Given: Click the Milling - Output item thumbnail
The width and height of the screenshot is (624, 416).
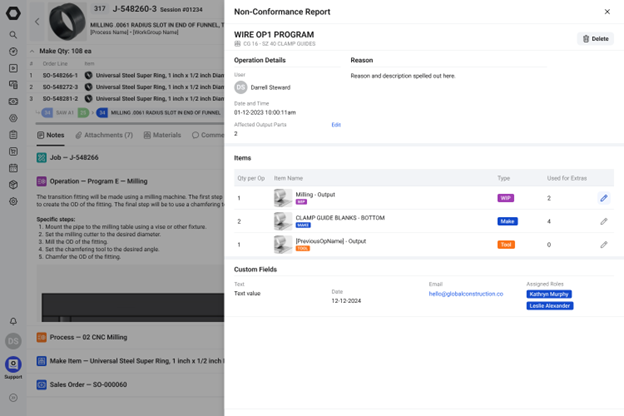Looking at the screenshot, I should (284, 198).
